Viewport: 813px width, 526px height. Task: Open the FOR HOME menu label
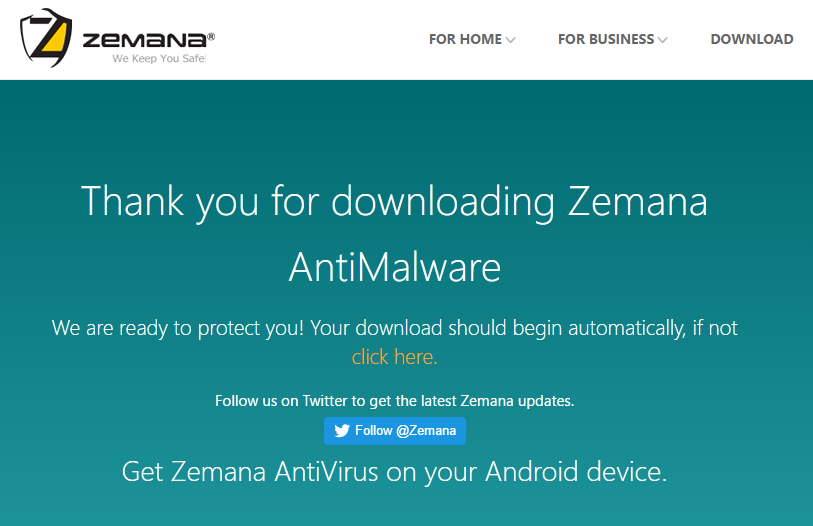coord(465,39)
